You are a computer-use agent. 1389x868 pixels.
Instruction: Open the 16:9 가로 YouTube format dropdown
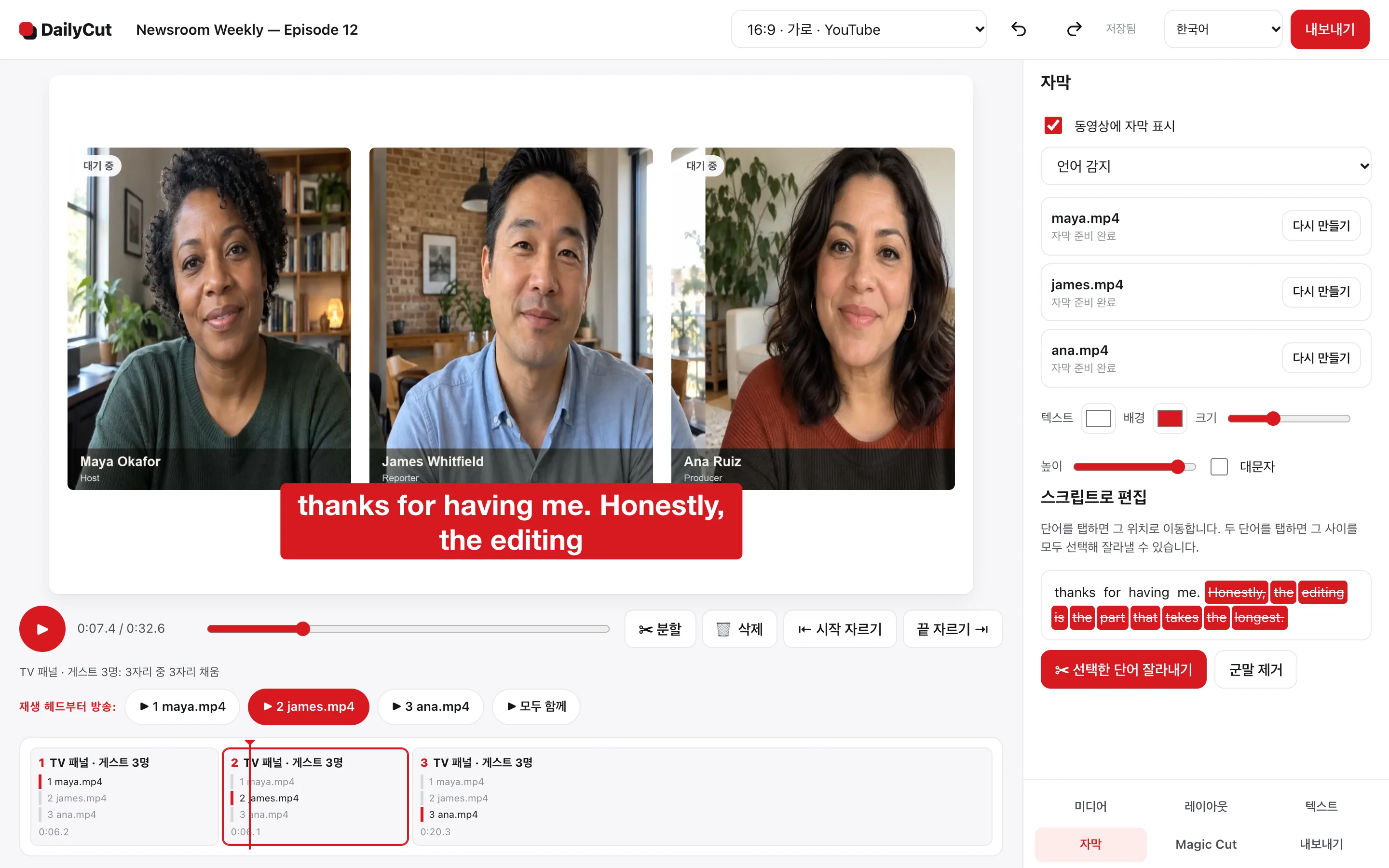point(858,29)
